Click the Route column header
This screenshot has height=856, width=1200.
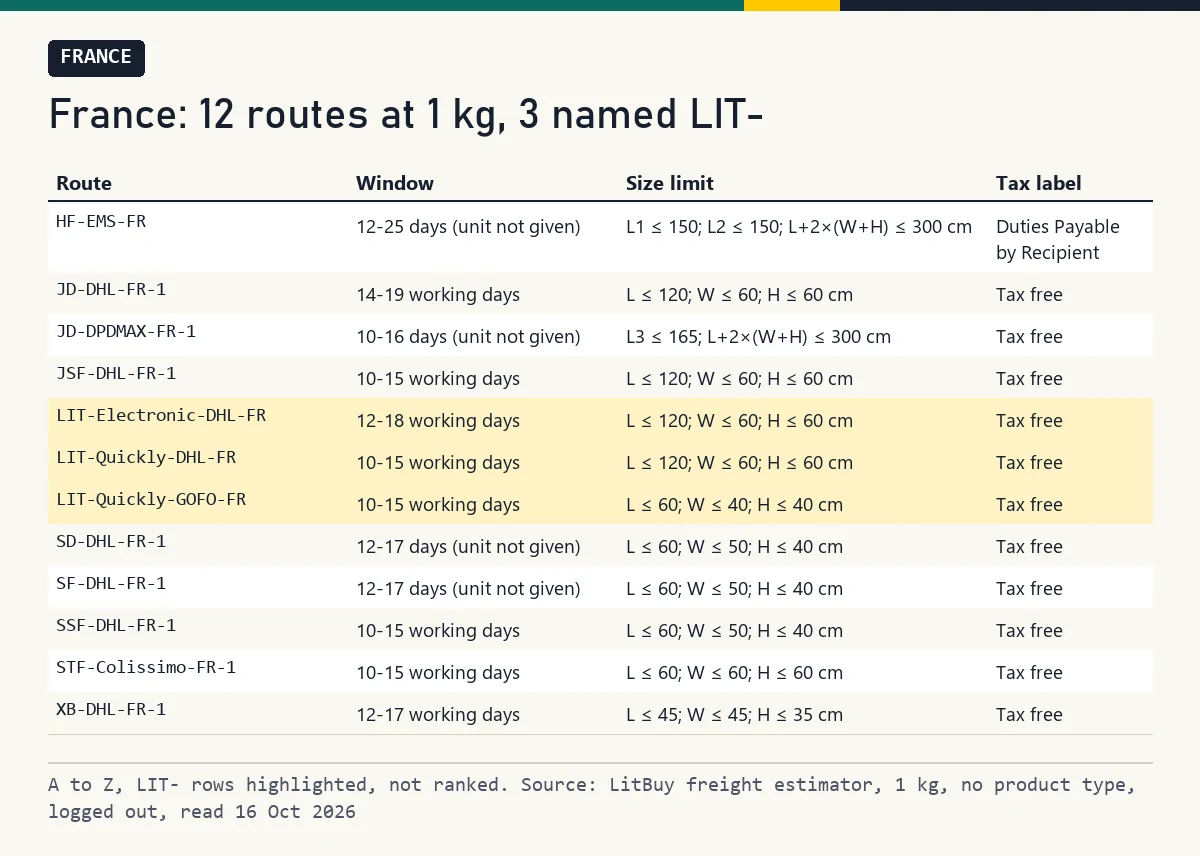tap(84, 183)
